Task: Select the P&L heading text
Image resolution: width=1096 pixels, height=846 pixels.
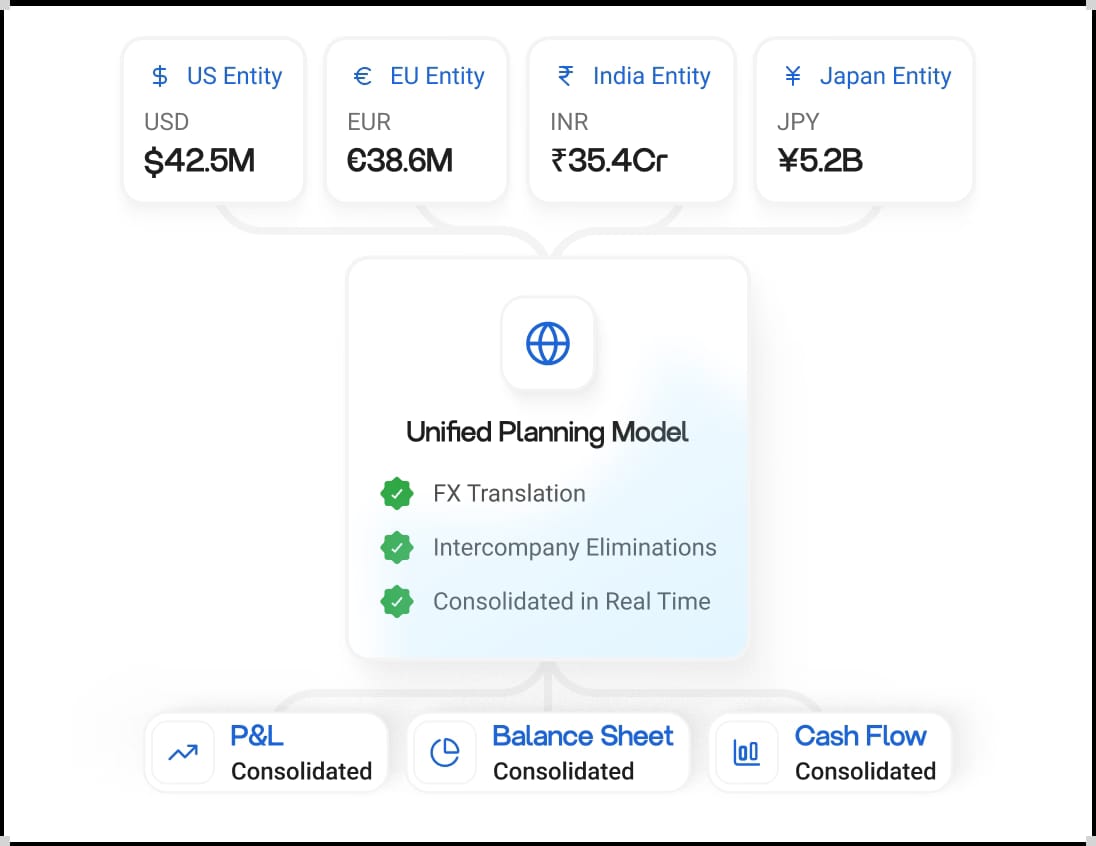Action: 257,736
